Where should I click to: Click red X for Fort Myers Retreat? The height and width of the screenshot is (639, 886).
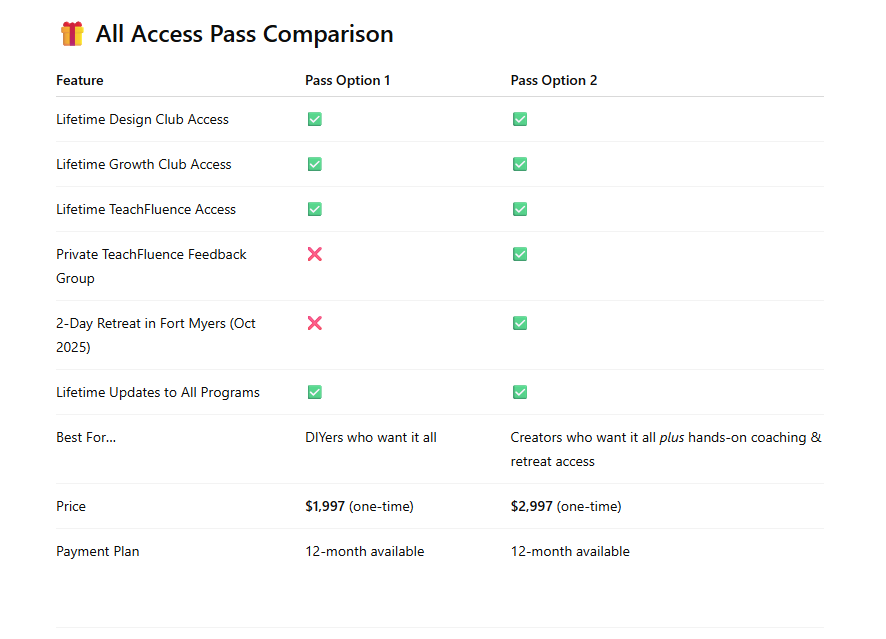[x=315, y=323]
